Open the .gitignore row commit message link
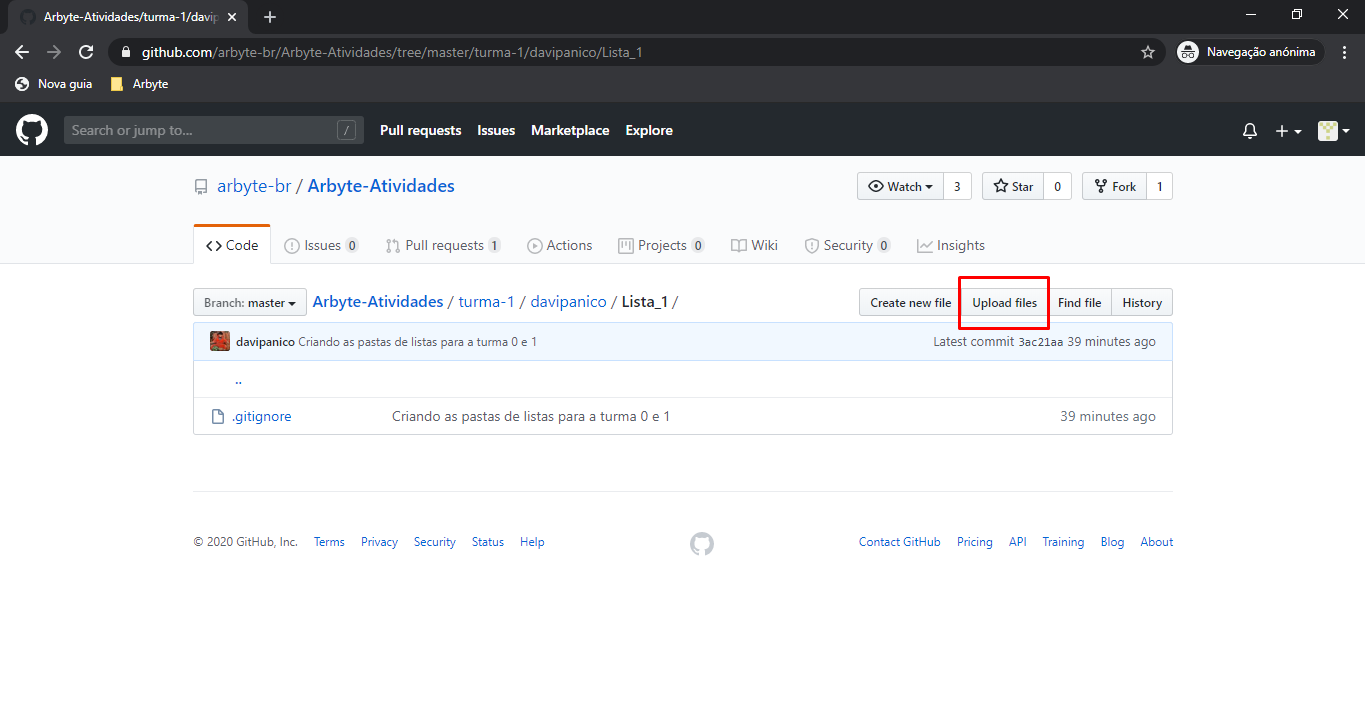 [531, 416]
